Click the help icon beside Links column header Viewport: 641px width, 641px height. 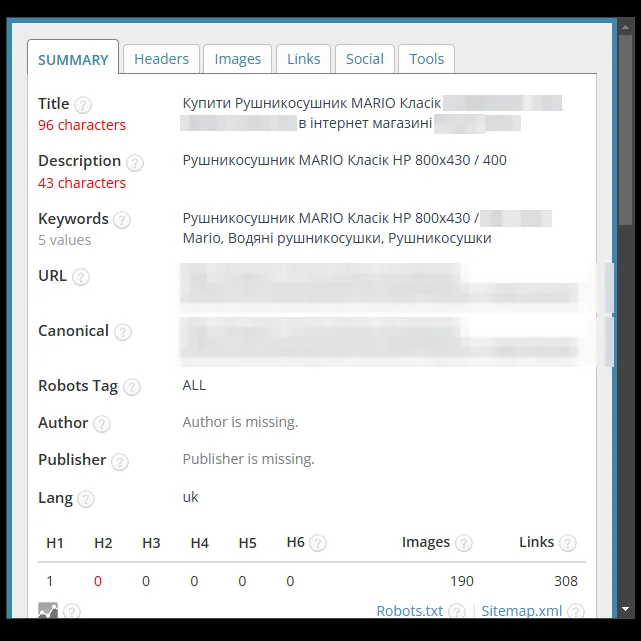click(567, 543)
